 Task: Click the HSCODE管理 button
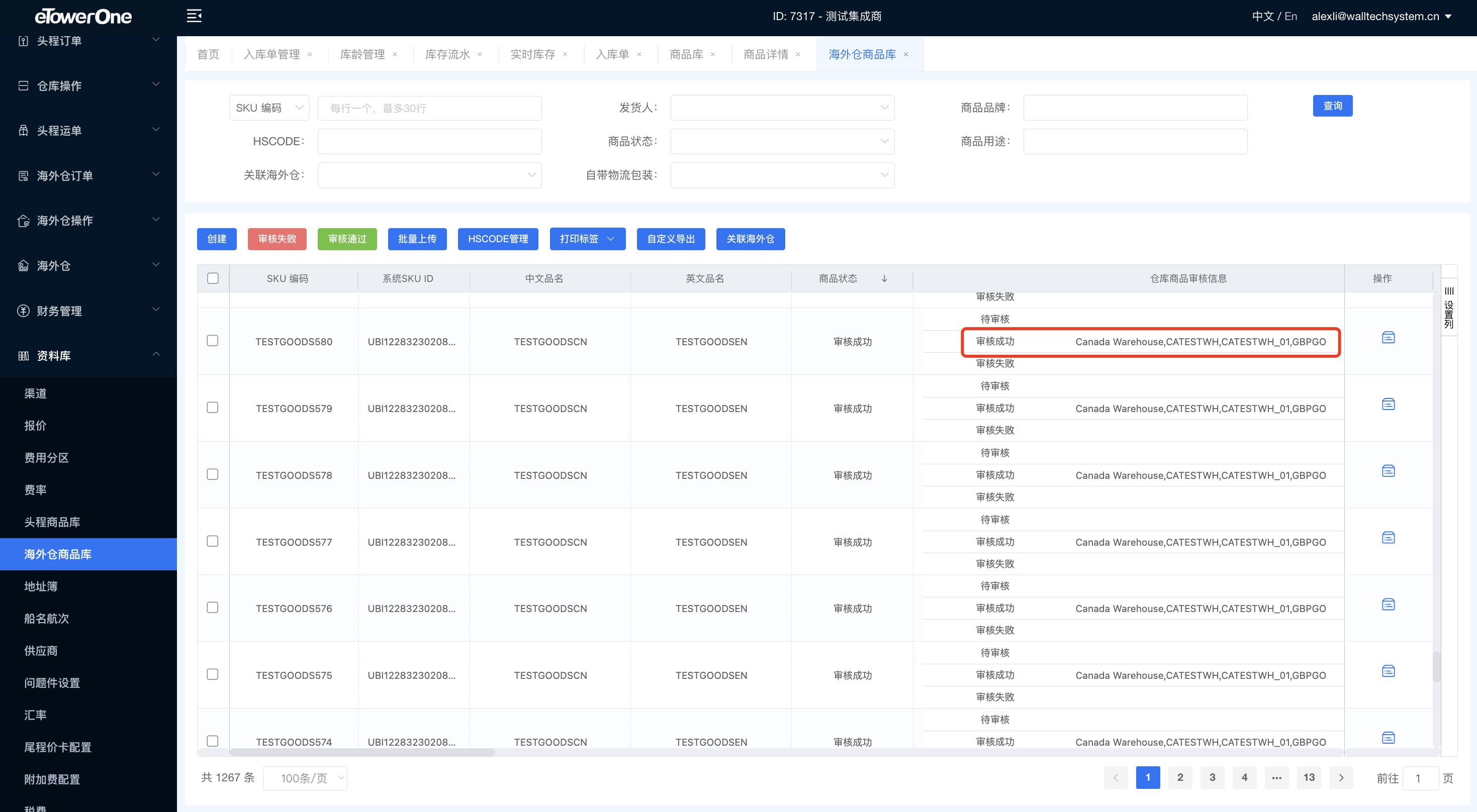498,239
